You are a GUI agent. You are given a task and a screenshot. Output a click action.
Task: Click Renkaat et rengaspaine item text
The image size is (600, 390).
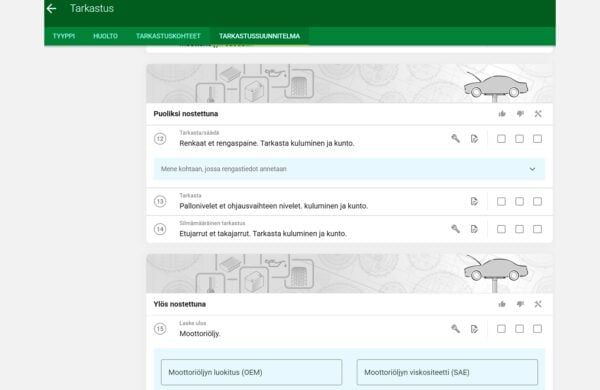pyautogui.click(x=267, y=143)
